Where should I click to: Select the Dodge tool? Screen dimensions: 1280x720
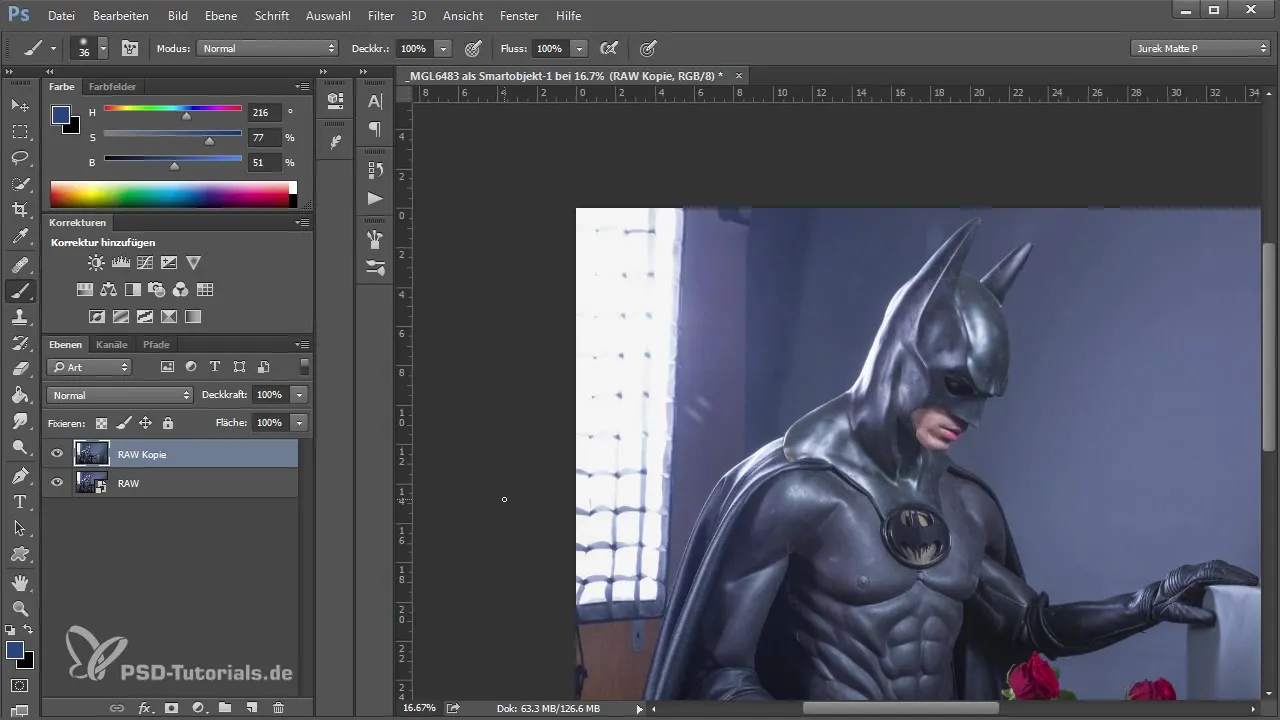[20, 447]
